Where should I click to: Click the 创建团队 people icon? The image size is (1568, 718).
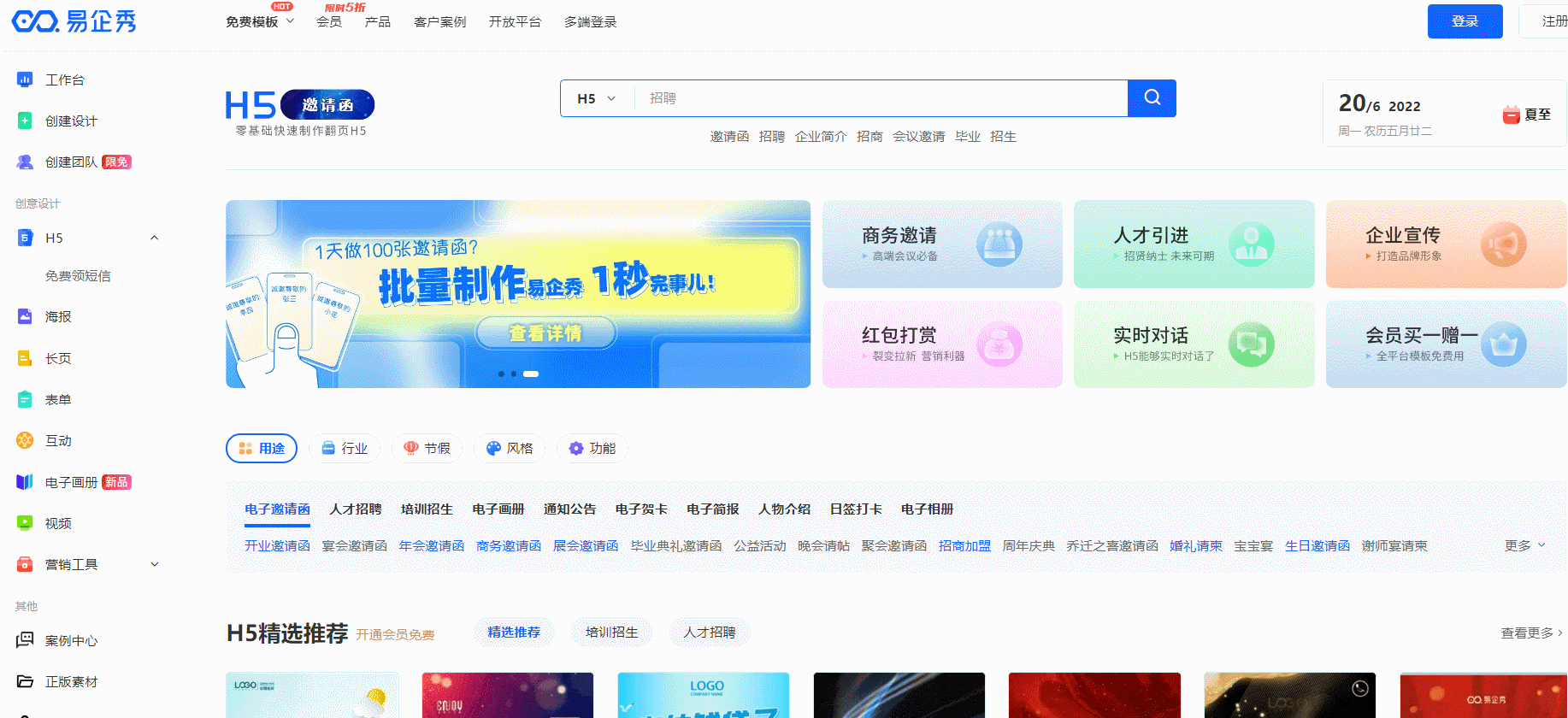tap(25, 162)
